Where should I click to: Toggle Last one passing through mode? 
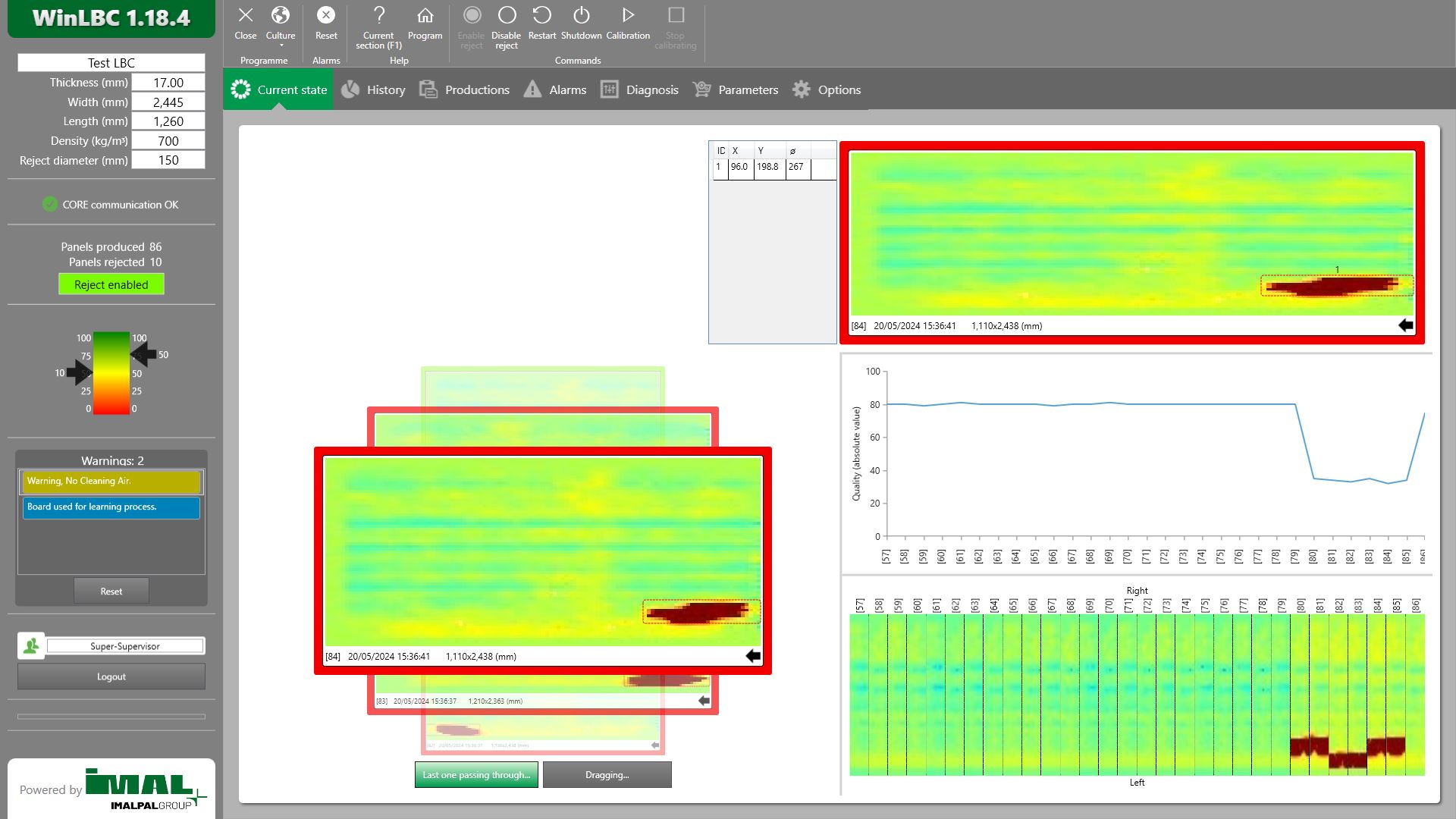click(x=476, y=775)
